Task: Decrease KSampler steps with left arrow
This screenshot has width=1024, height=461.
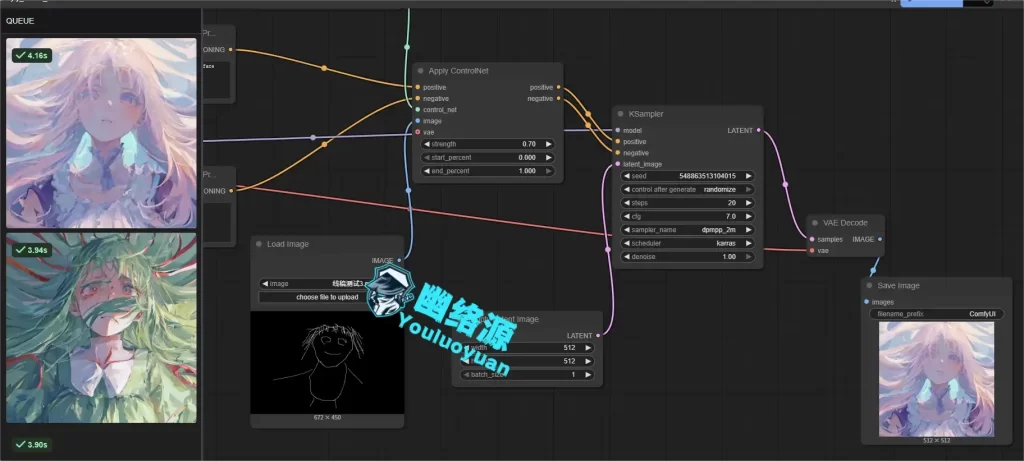Action: point(625,203)
